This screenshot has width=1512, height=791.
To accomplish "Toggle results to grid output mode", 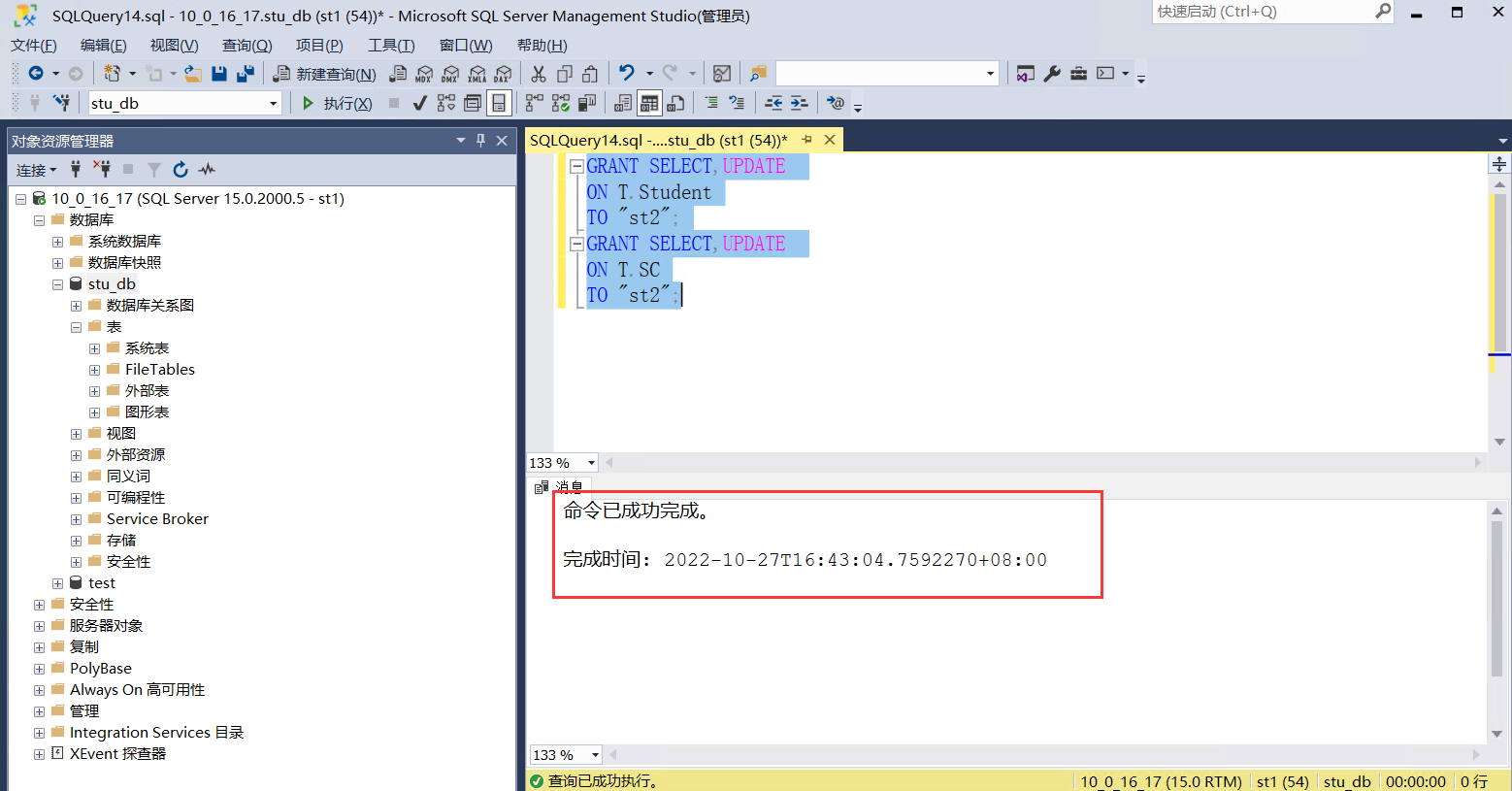I will [649, 103].
